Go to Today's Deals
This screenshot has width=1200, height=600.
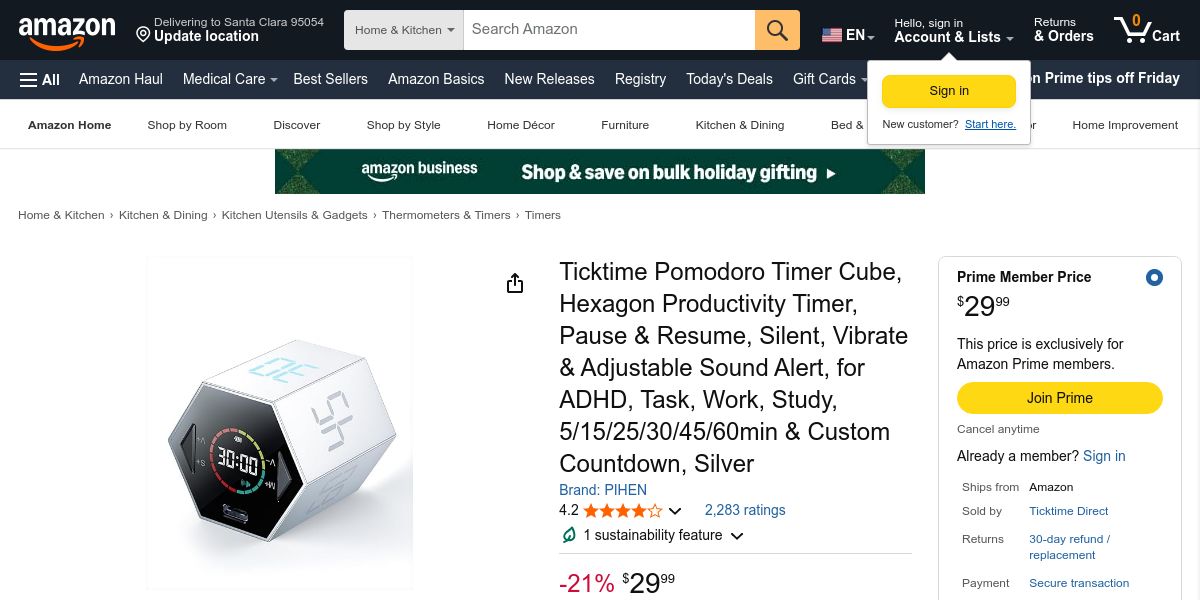tap(729, 79)
